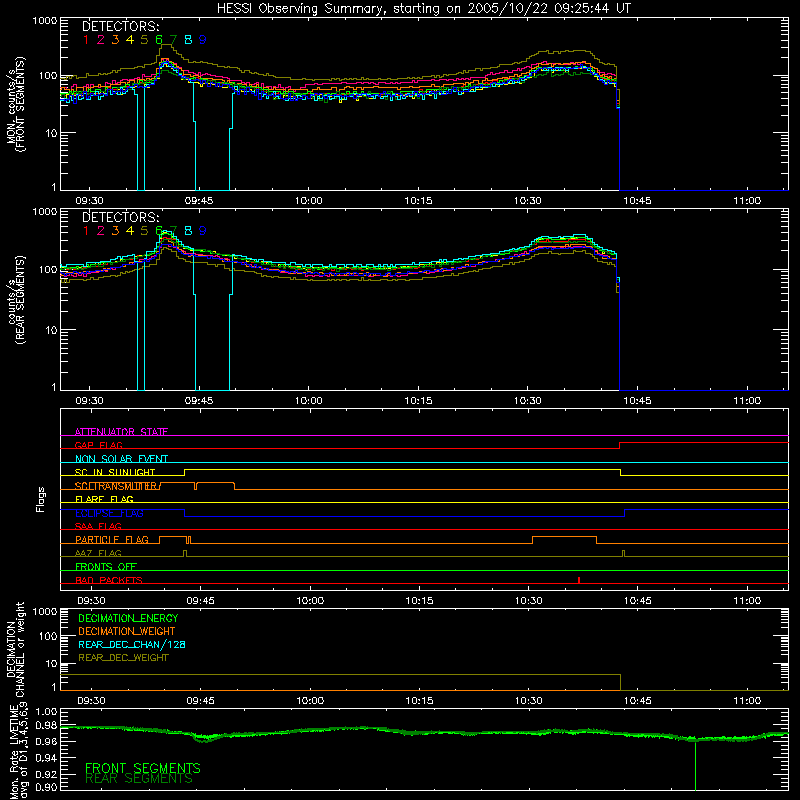The width and height of the screenshot is (800, 800).
Task: Click the DETECTORS: legend heading in rear segments plot
Action: pos(121,217)
